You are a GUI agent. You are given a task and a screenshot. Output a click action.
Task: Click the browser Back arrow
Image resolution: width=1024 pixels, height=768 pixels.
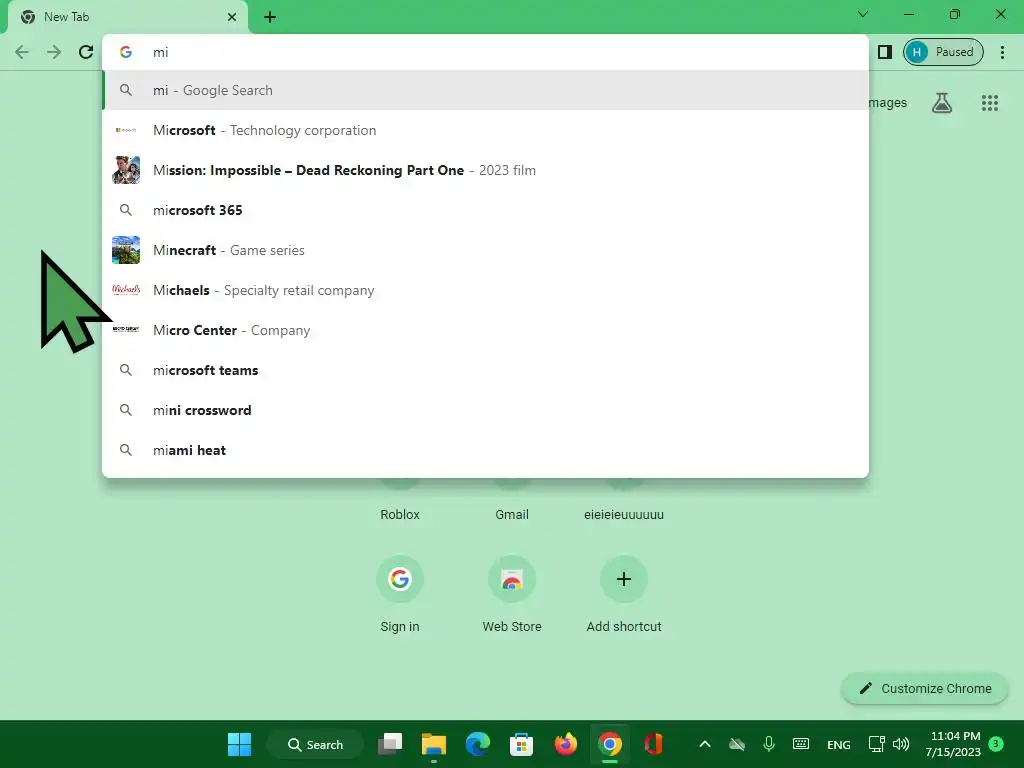click(x=22, y=52)
